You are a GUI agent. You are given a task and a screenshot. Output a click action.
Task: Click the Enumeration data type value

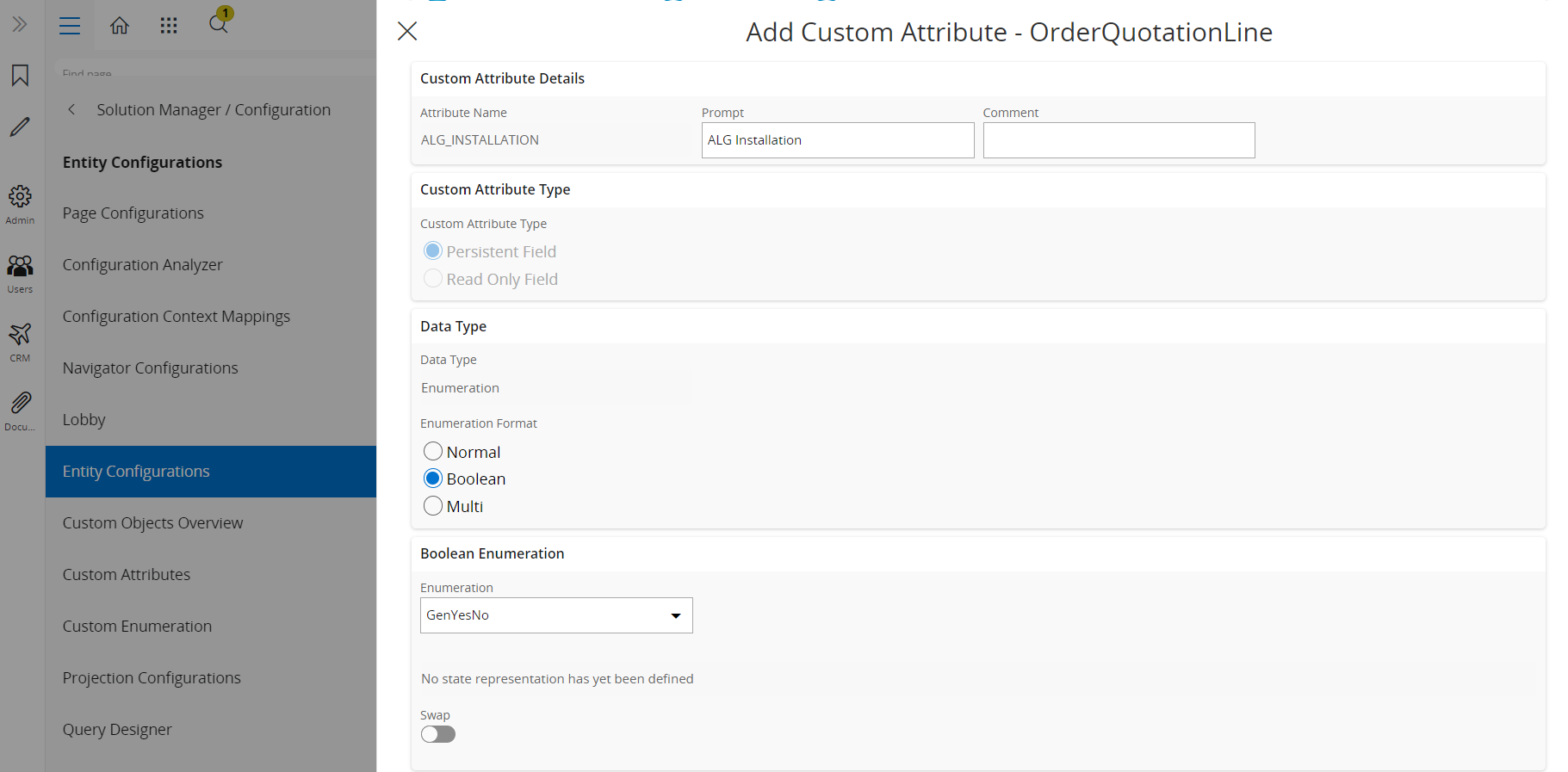tap(460, 387)
